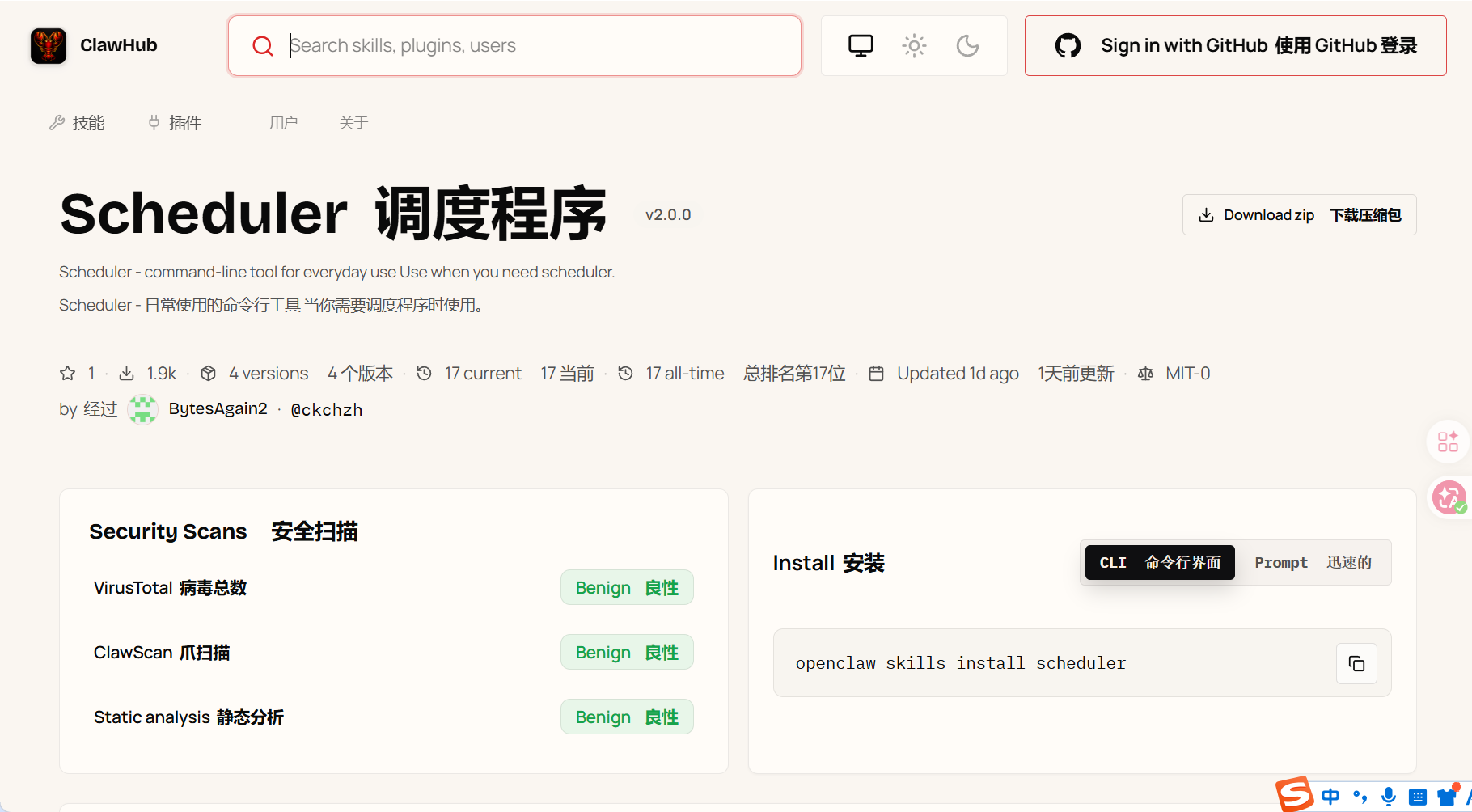The height and width of the screenshot is (812, 1472).
Task: Click the '17 all-time' text
Action: [685, 374]
